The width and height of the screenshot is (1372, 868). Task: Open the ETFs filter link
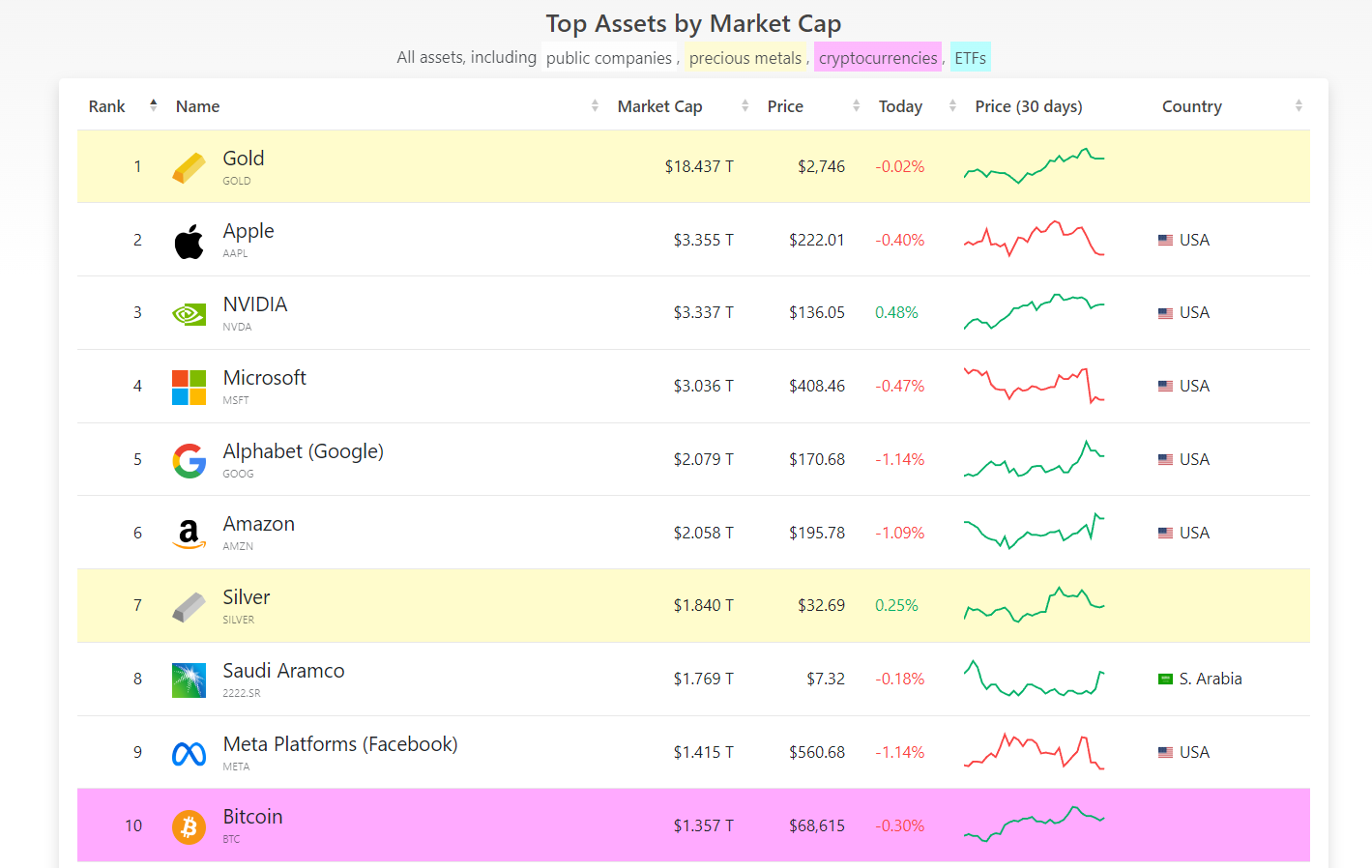point(971,58)
